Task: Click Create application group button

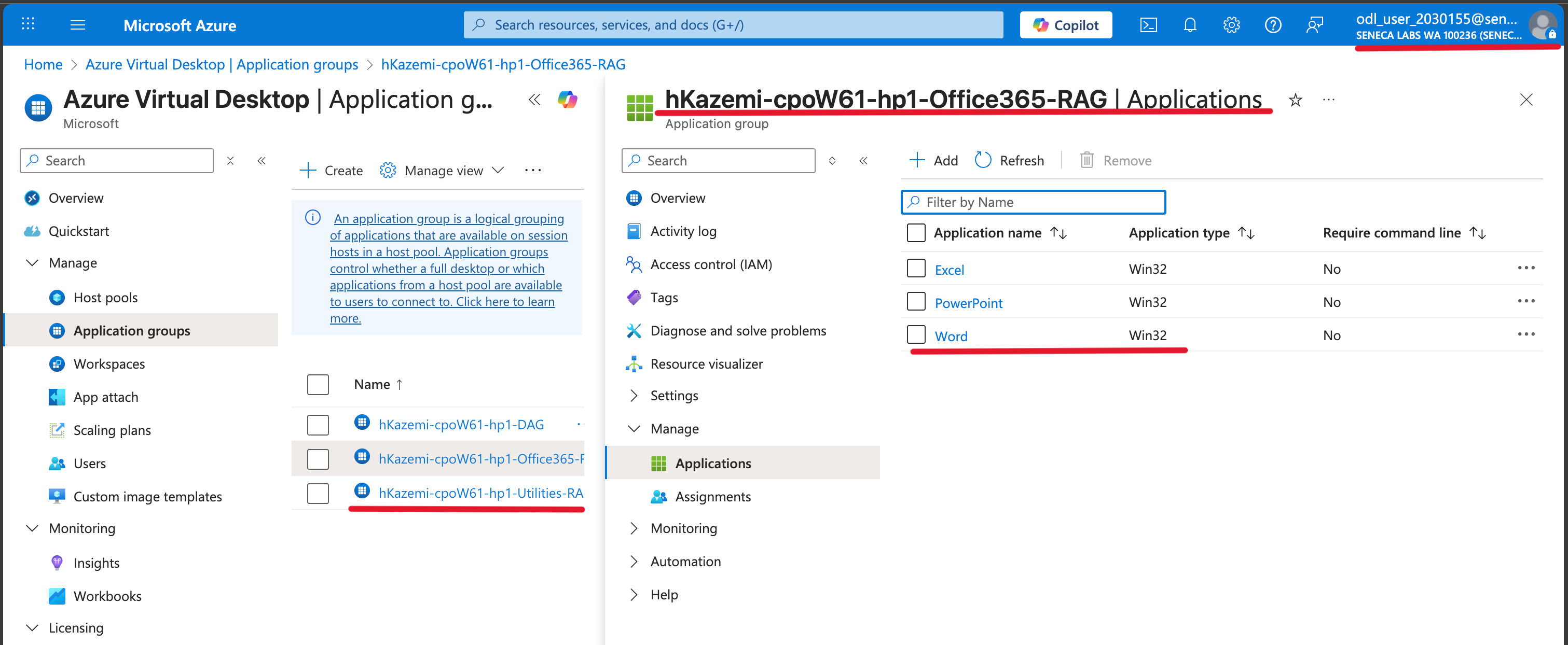Action: coord(332,171)
